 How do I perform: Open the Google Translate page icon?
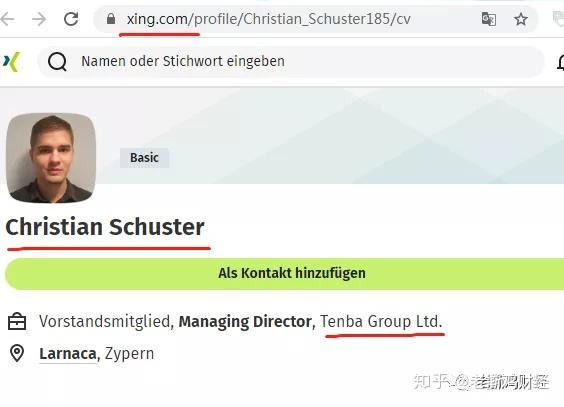pos(488,19)
